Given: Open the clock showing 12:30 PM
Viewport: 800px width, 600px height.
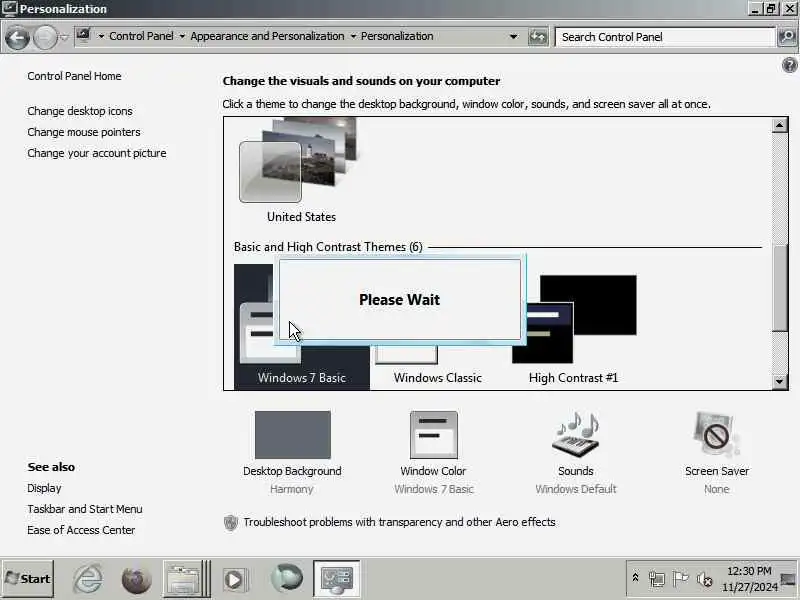Looking at the screenshot, I should coord(749,579).
